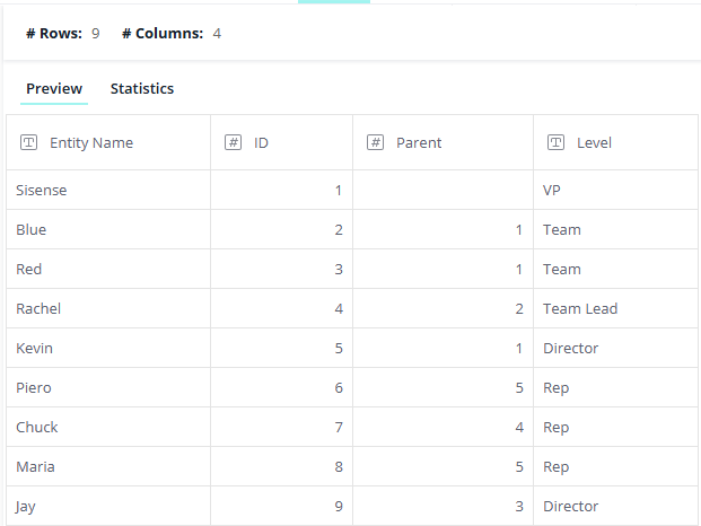Select the ID column header
701x526 pixels.
(261, 143)
